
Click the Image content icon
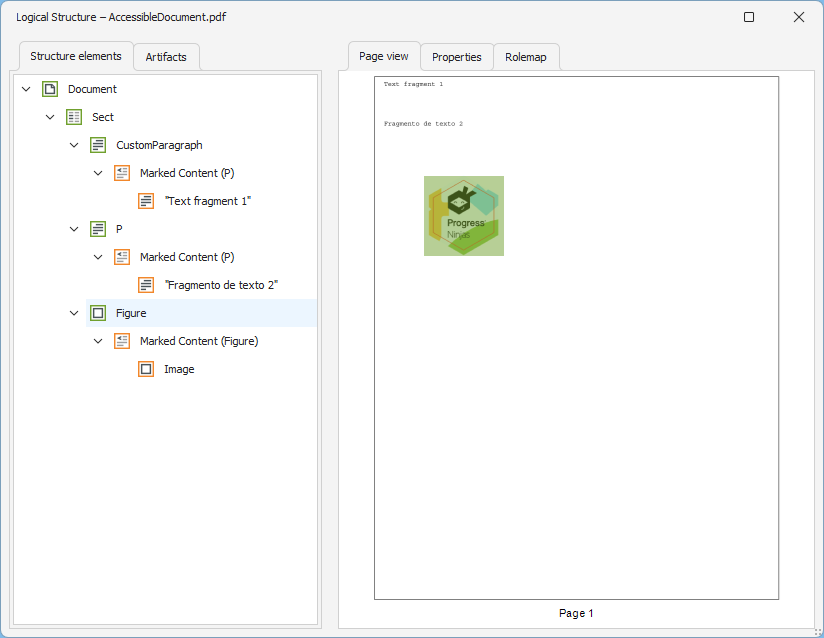[146, 369]
